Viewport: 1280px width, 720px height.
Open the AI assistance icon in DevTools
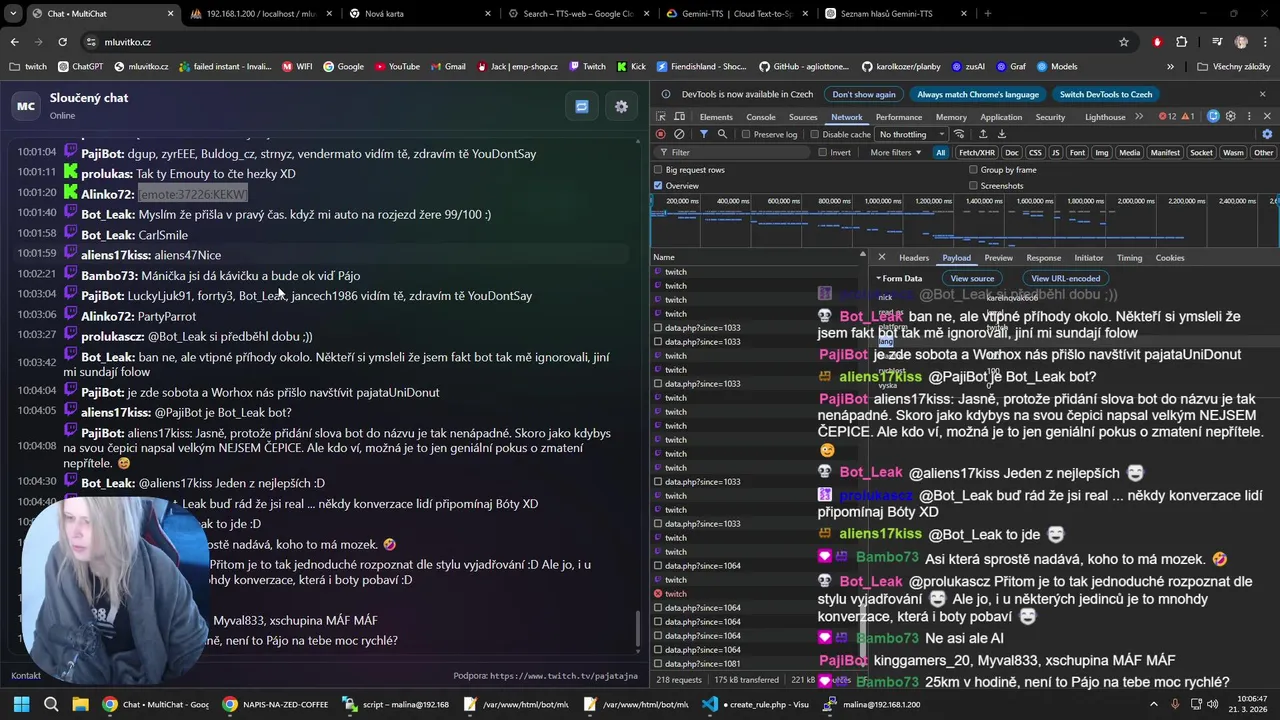pyautogui.click(x=1213, y=117)
